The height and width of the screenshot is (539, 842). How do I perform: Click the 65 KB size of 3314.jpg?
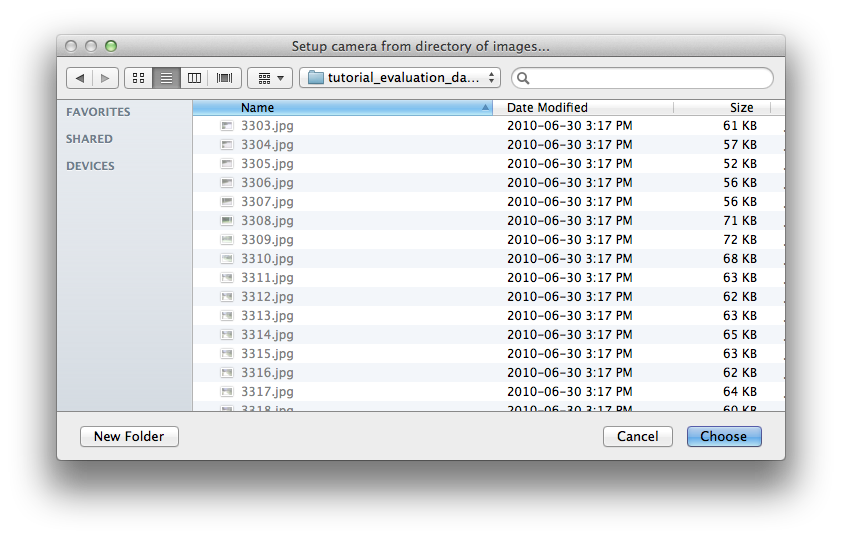point(739,335)
